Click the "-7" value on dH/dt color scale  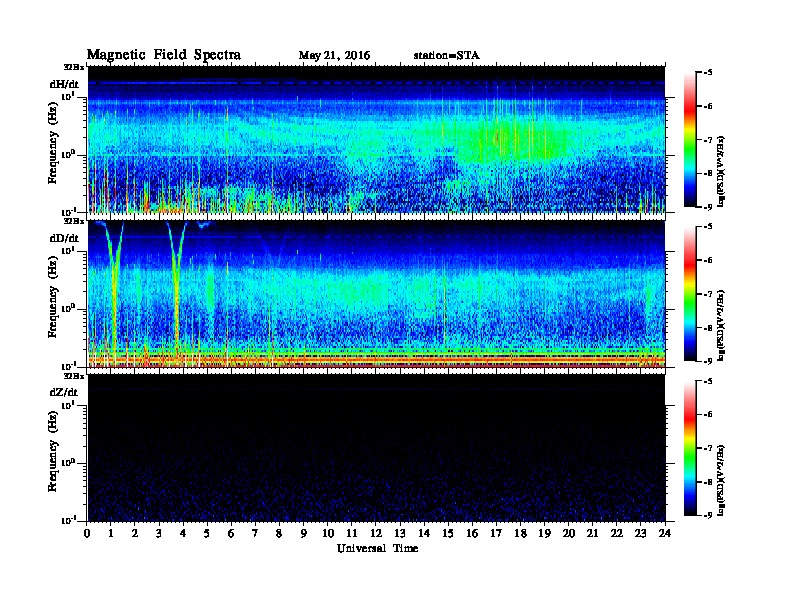click(708, 140)
